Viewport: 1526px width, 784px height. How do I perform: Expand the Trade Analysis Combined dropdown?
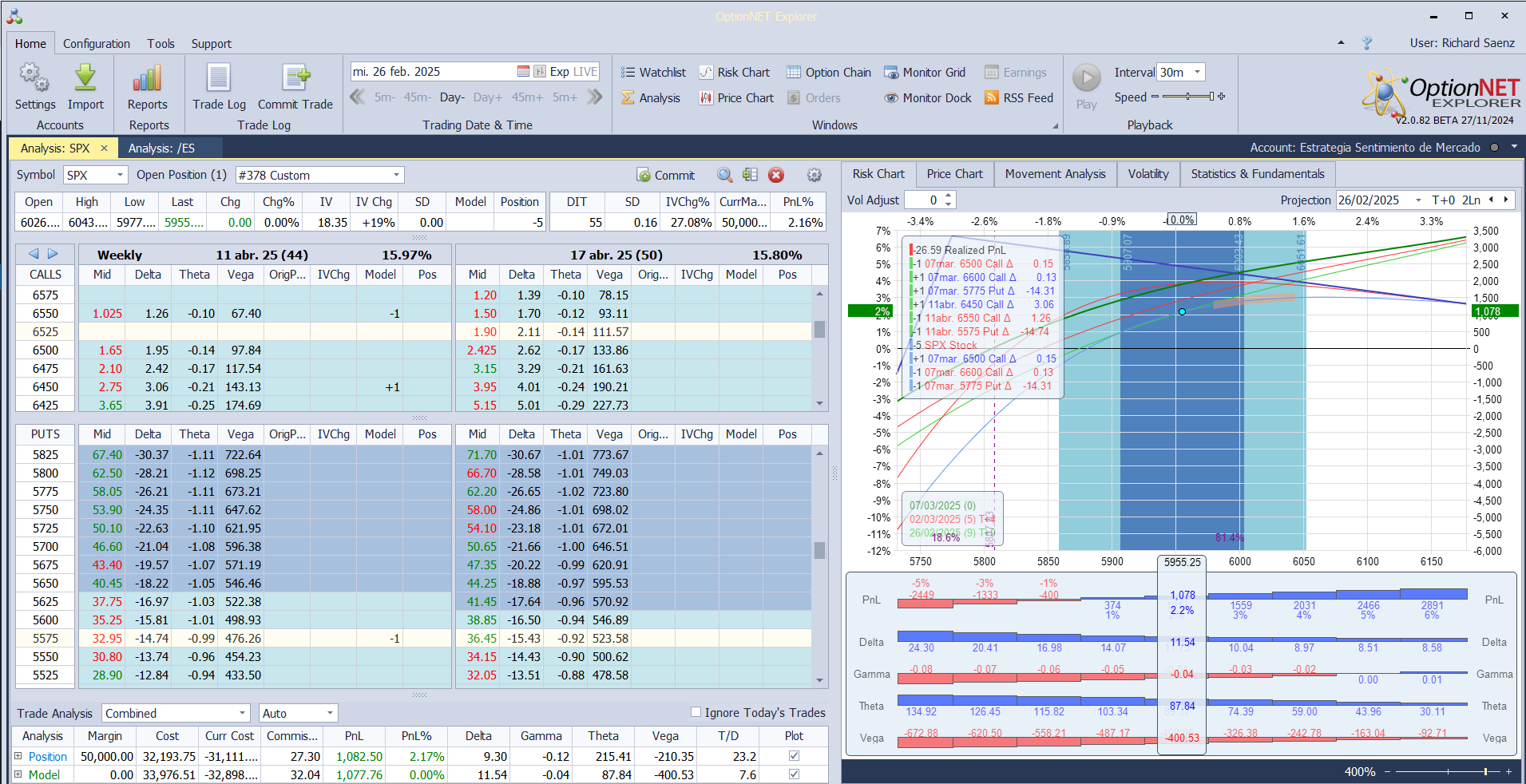pos(242,713)
